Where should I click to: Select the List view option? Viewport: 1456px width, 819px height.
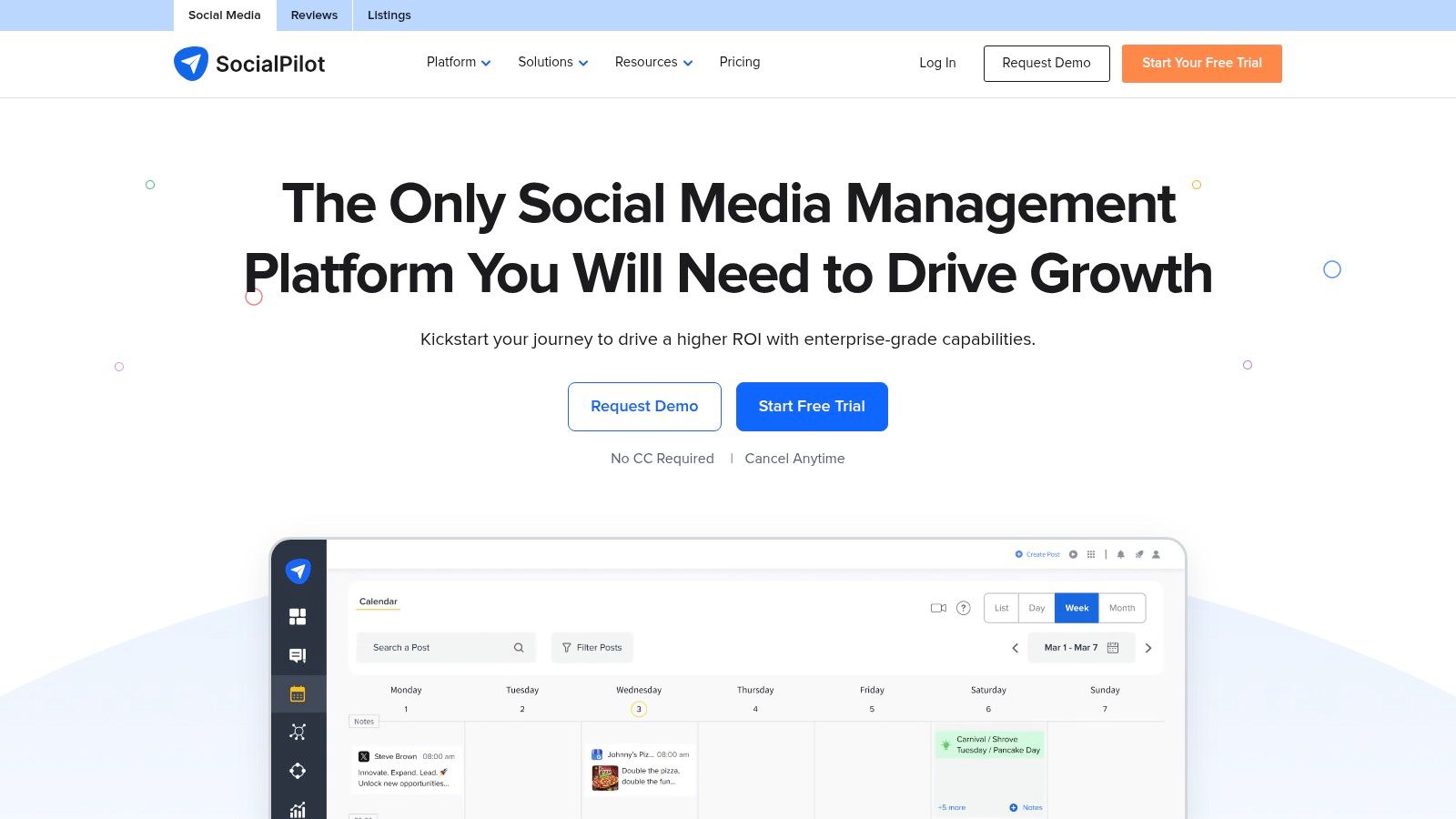point(1001,607)
